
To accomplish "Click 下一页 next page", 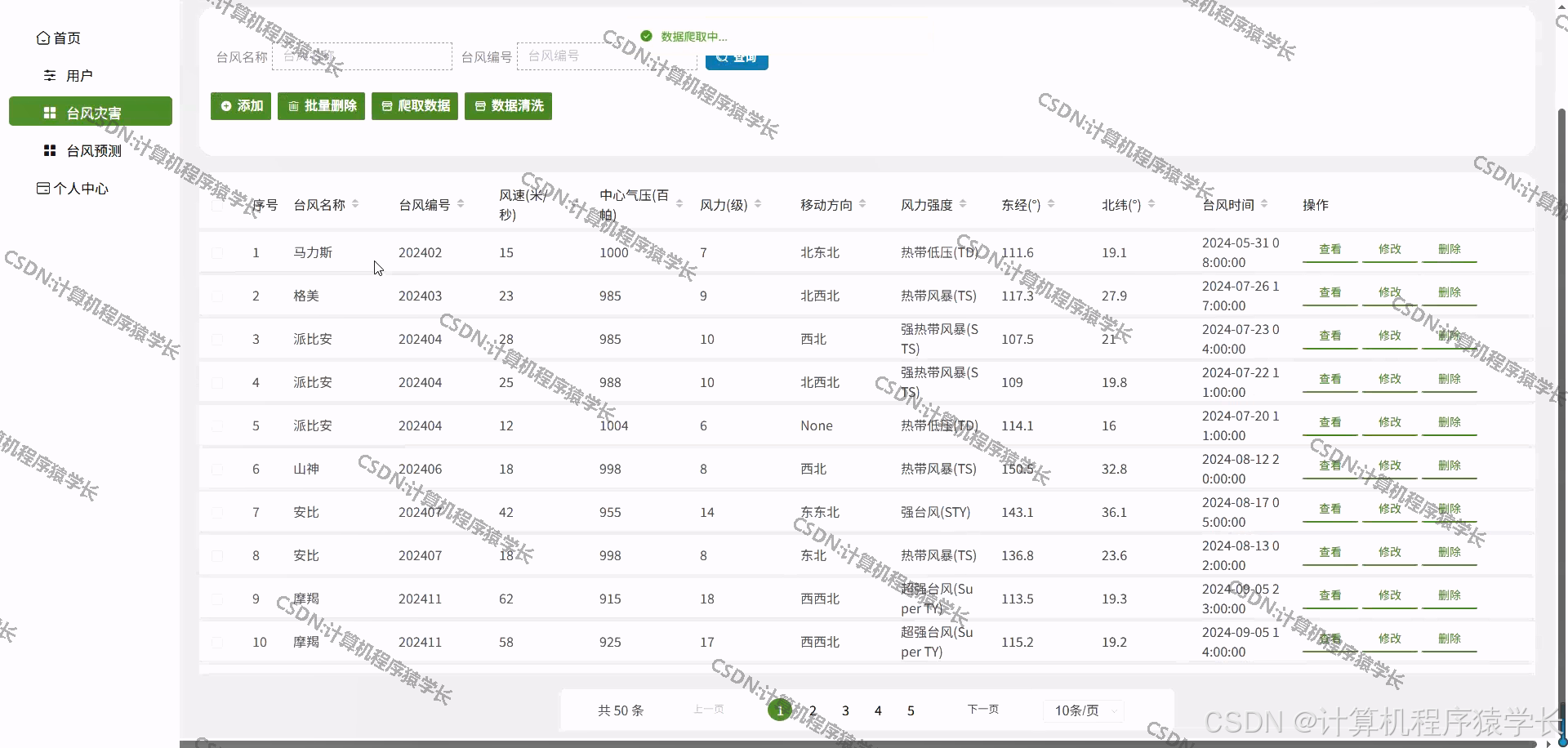I will tap(982, 710).
